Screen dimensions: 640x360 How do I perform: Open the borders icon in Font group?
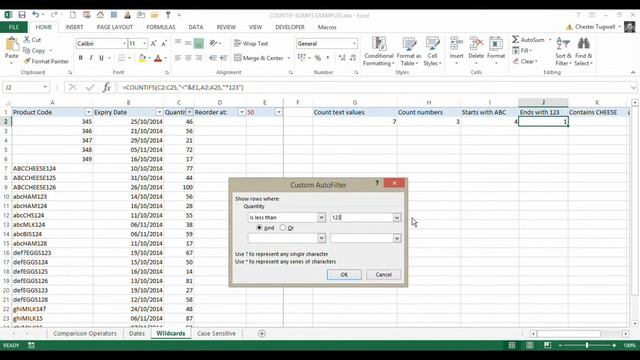tap(122, 58)
